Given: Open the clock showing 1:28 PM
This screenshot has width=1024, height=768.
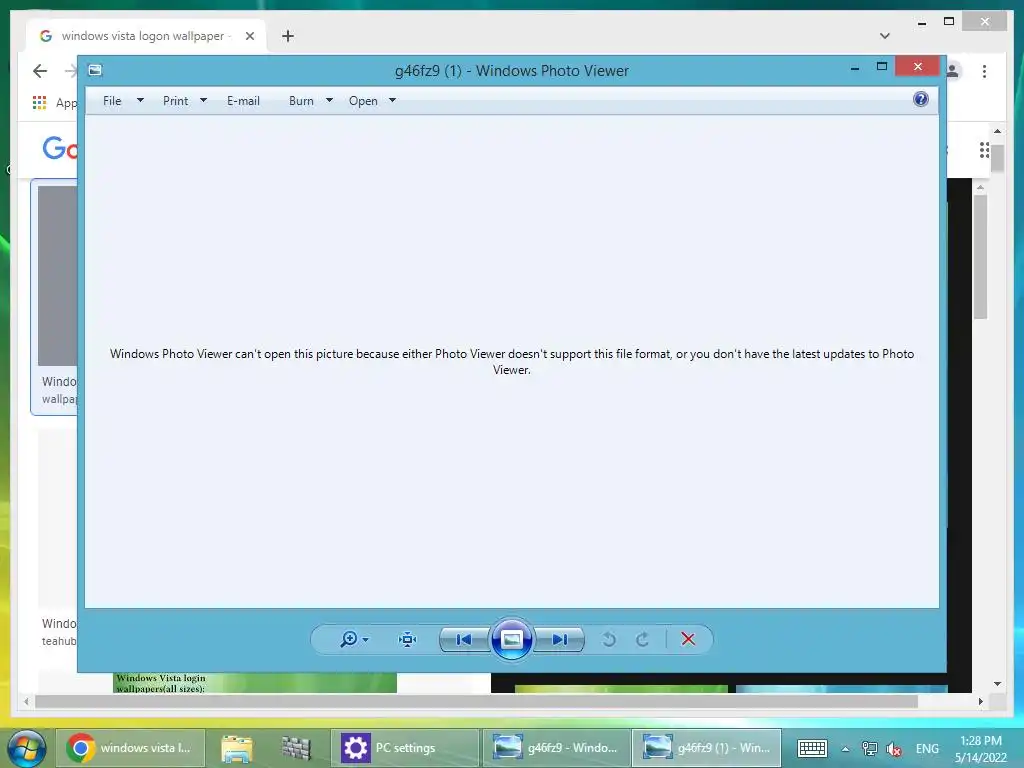Looking at the screenshot, I should pyautogui.click(x=981, y=749).
